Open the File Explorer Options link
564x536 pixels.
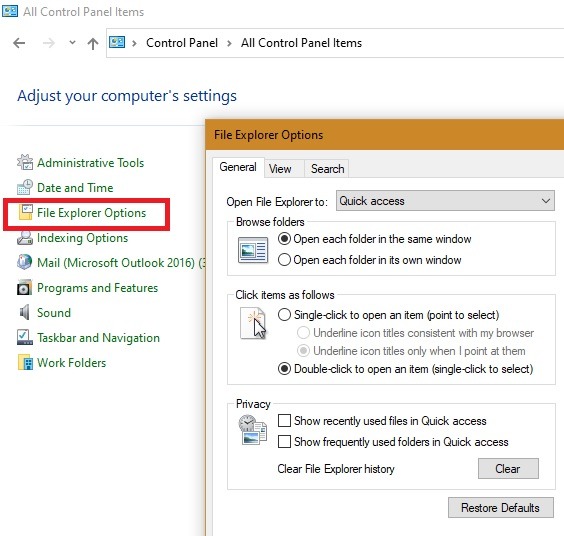pos(91,213)
